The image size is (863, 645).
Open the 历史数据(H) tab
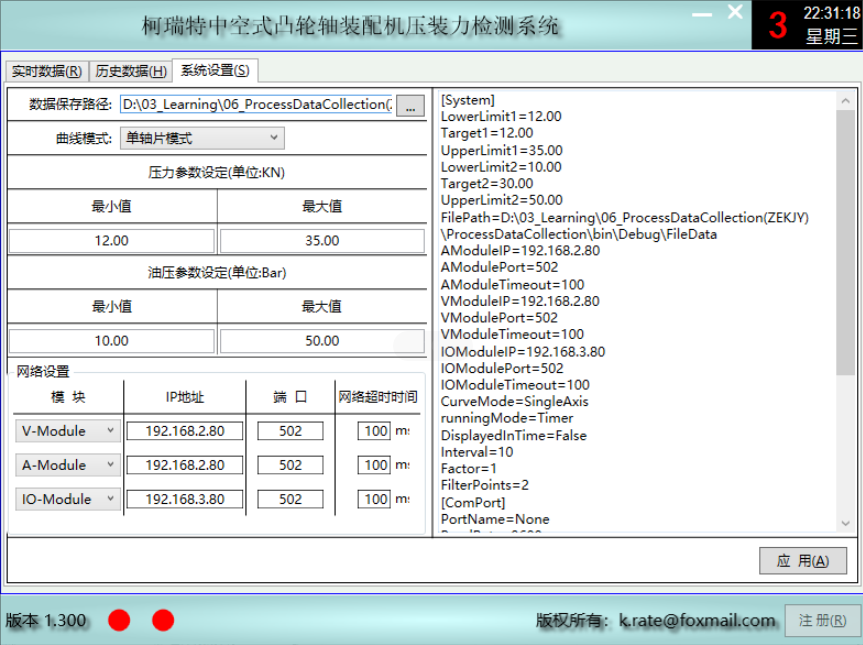(x=130, y=71)
